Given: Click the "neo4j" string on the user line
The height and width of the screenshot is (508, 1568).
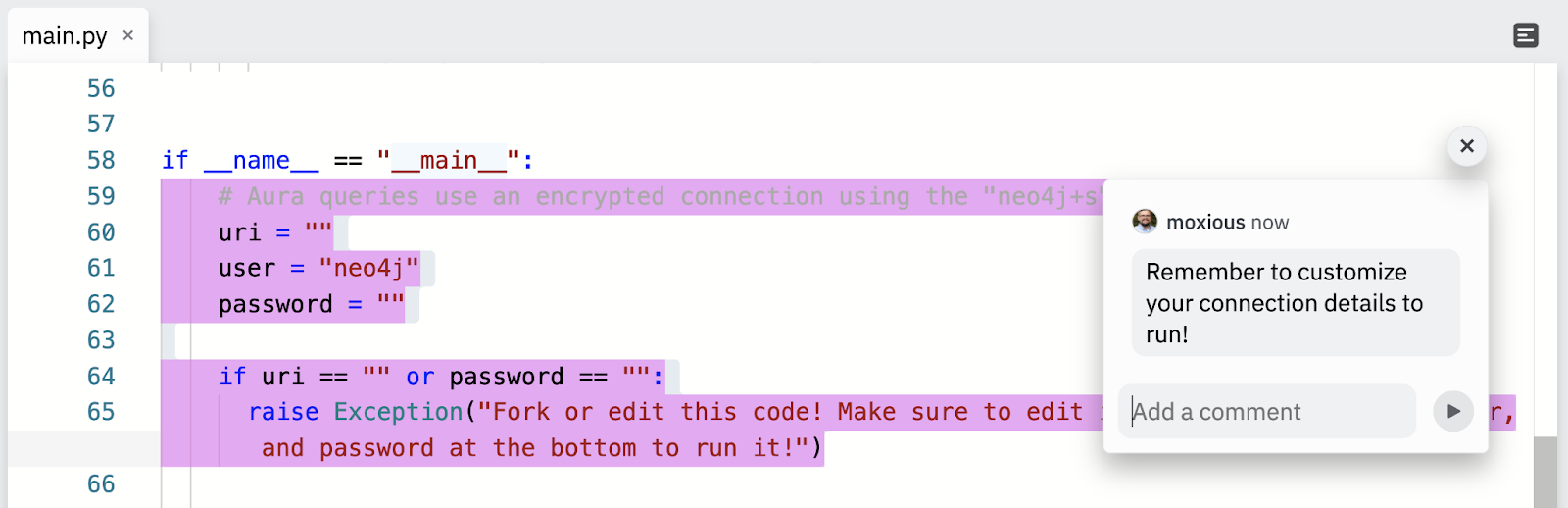Looking at the screenshot, I should (369, 269).
